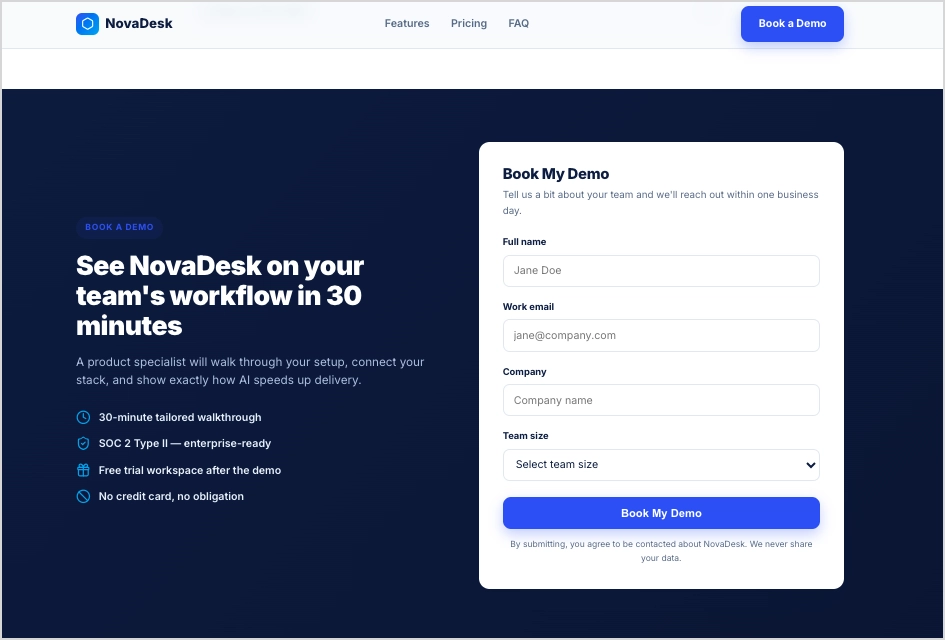Open the Pricing nav link

[x=469, y=24]
